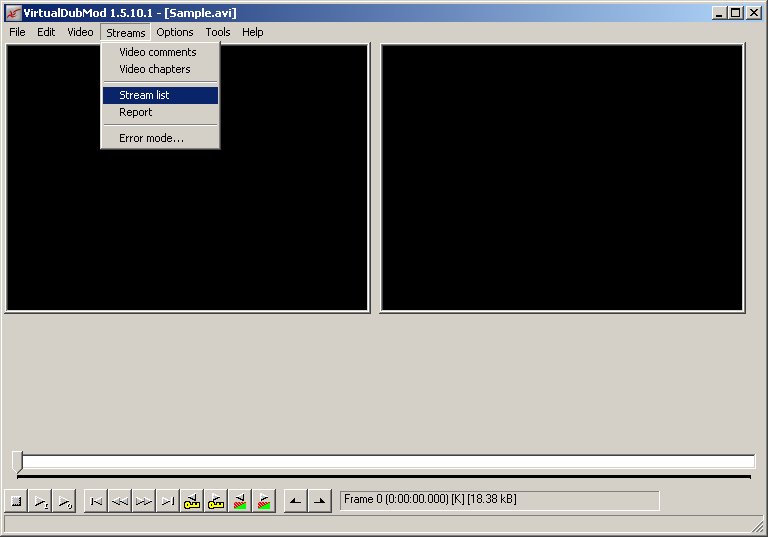The width and height of the screenshot is (768, 537).
Task: Close the VirtualDubMod window
Action: click(754, 13)
